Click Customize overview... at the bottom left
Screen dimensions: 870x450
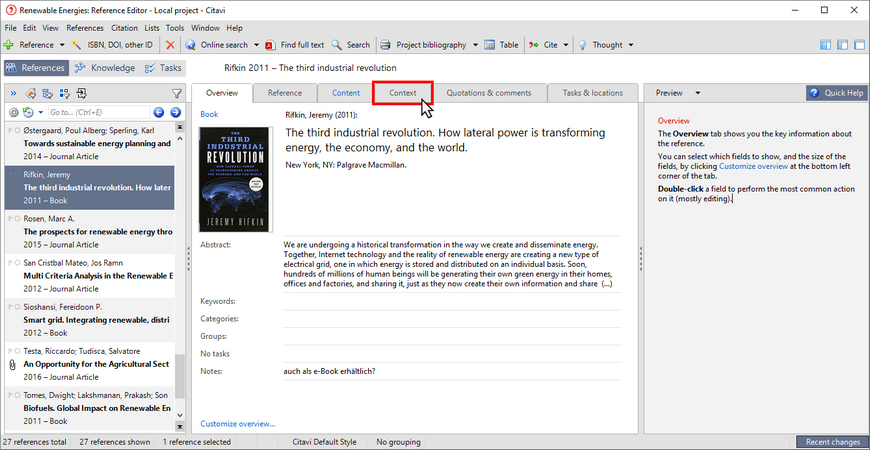[237, 424]
